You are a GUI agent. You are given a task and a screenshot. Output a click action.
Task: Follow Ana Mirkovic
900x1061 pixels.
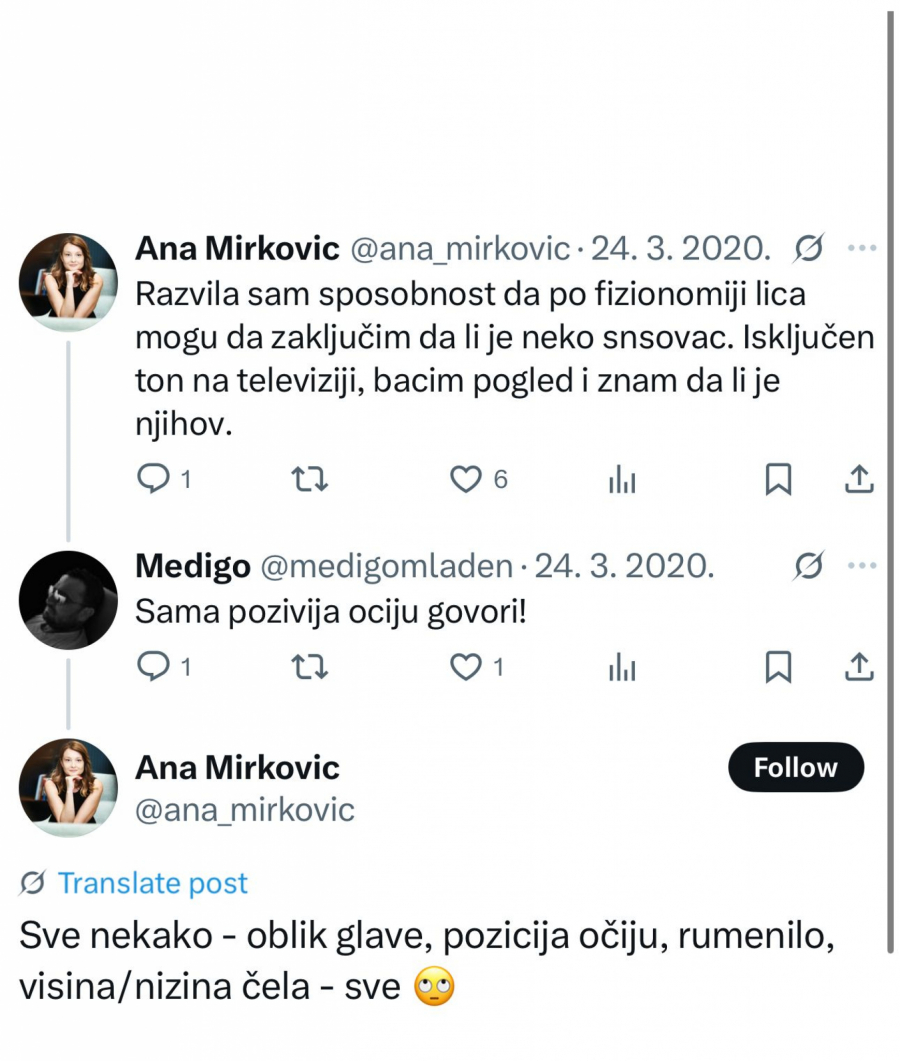pyautogui.click(x=795, y=767)
